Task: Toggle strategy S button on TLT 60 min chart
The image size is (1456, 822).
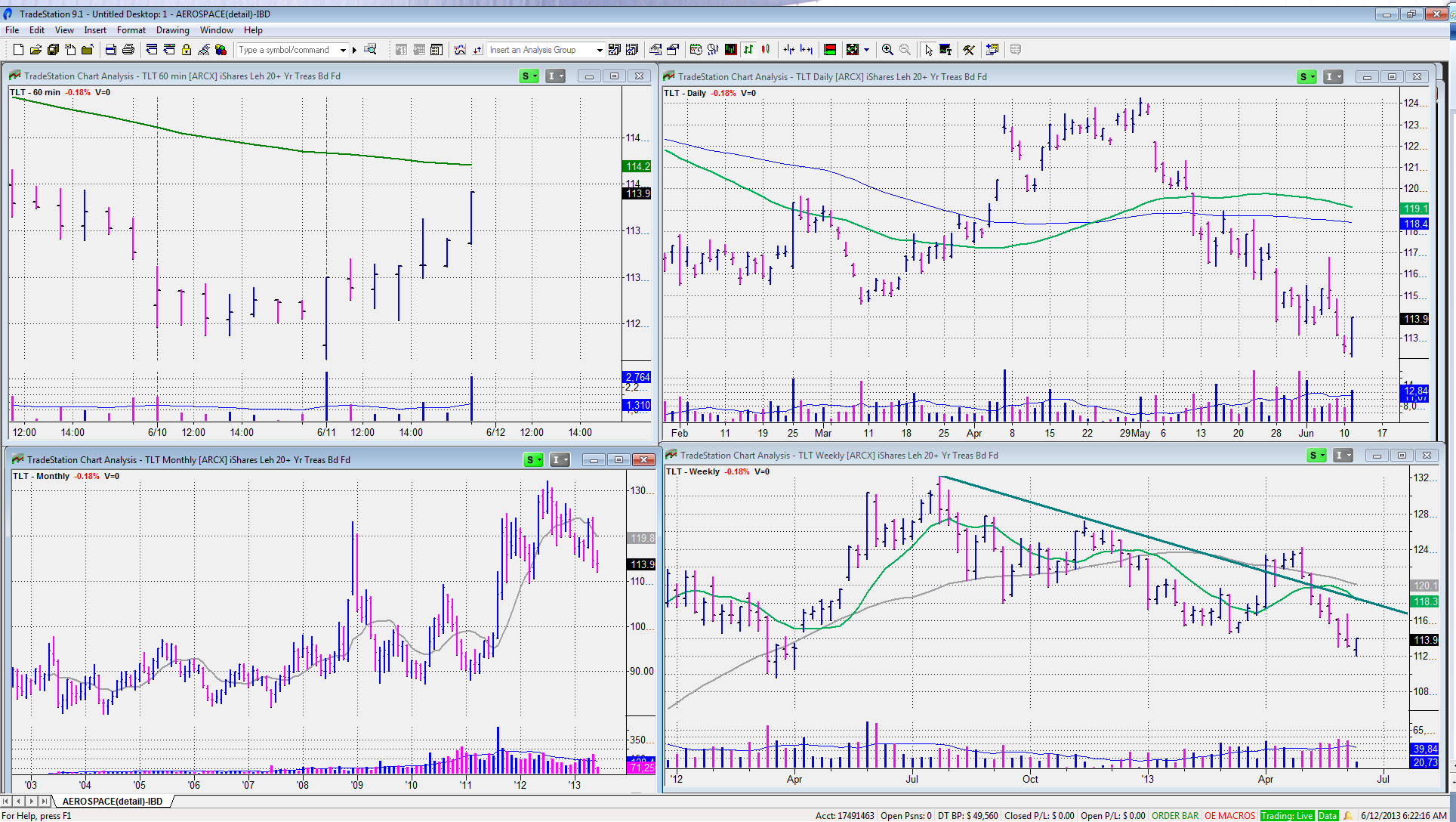Action: [529, 76]
